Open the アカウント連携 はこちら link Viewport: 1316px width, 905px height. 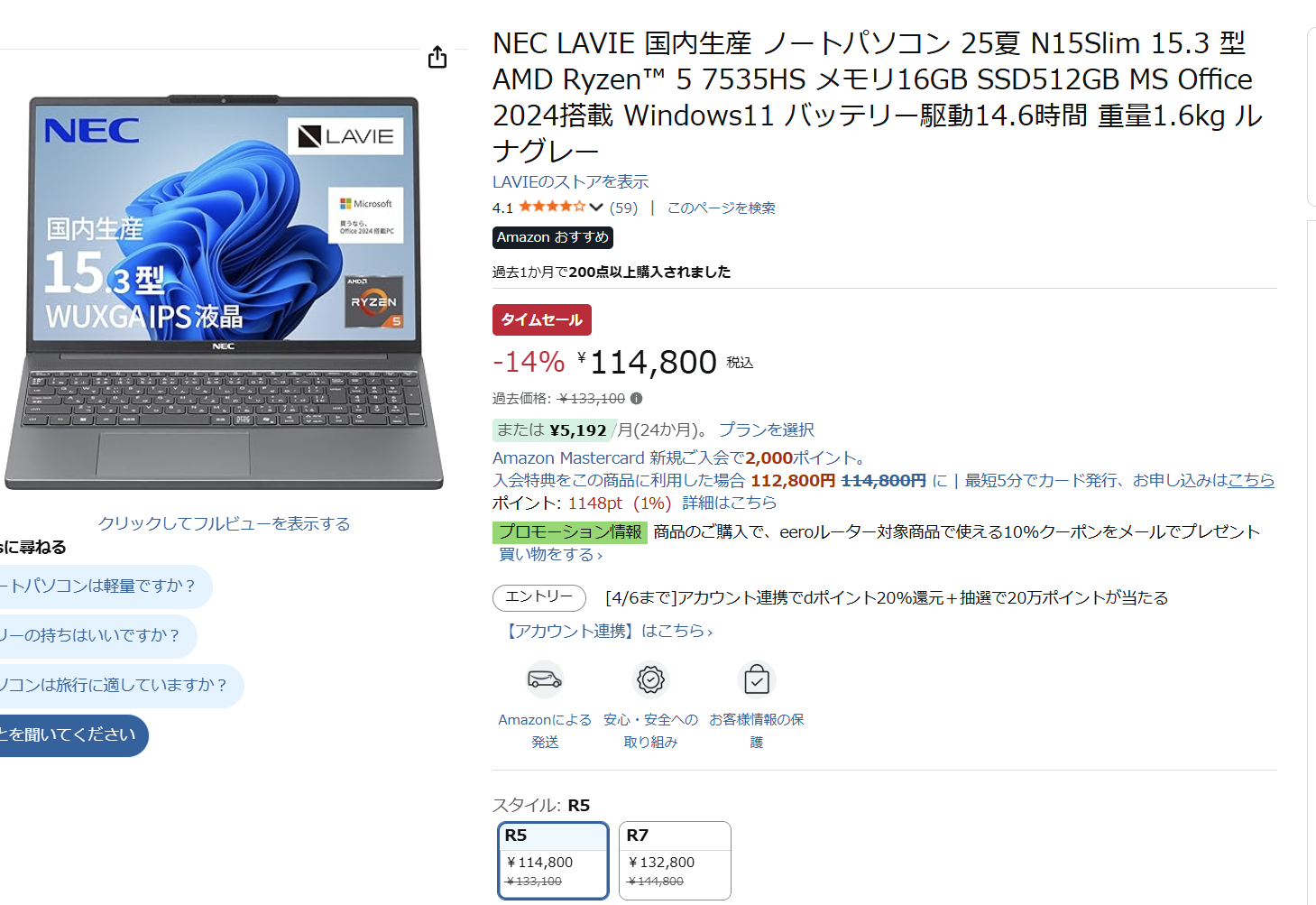click(x=608, y=631)
